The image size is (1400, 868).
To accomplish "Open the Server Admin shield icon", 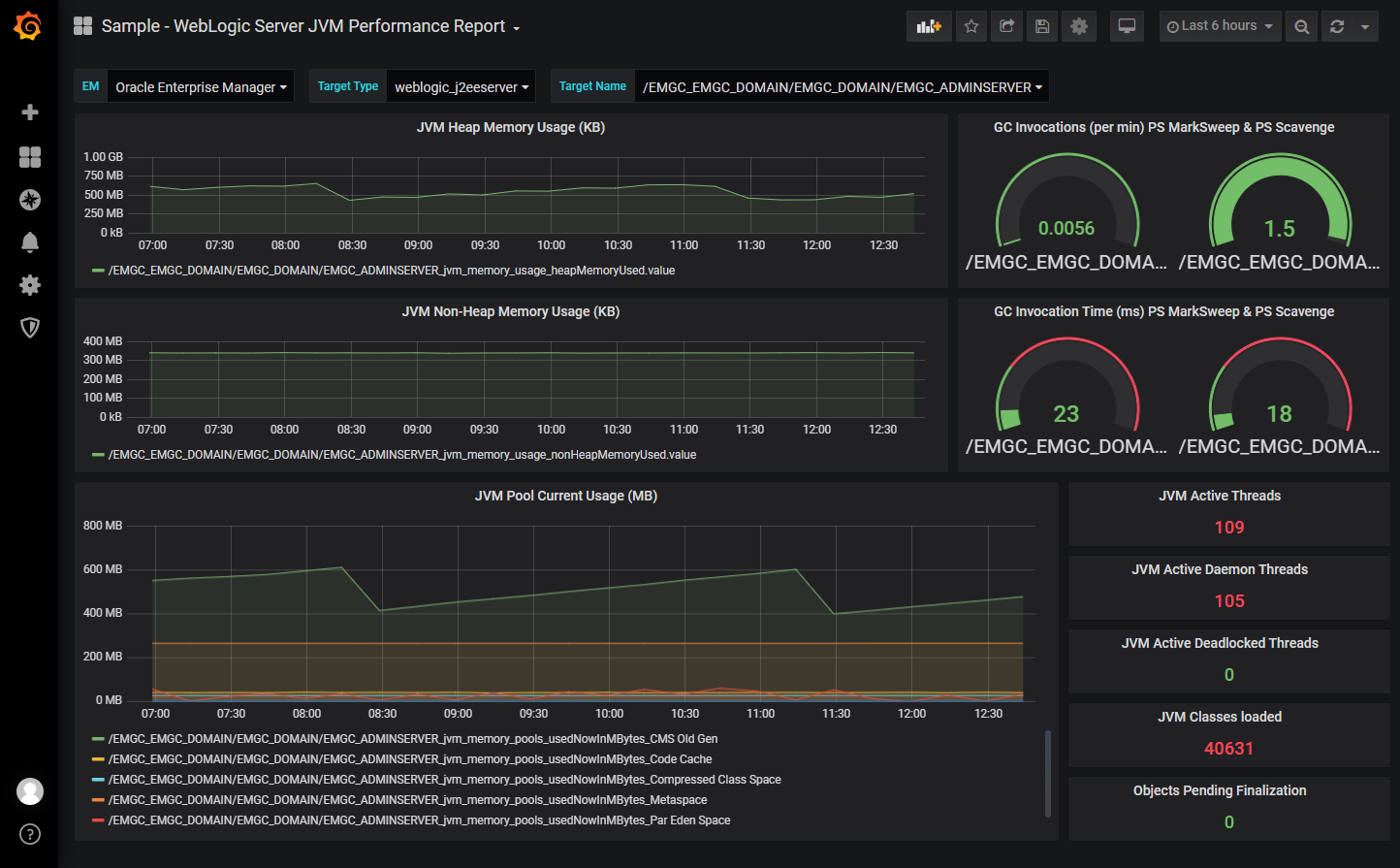I will tap(30, 328).
